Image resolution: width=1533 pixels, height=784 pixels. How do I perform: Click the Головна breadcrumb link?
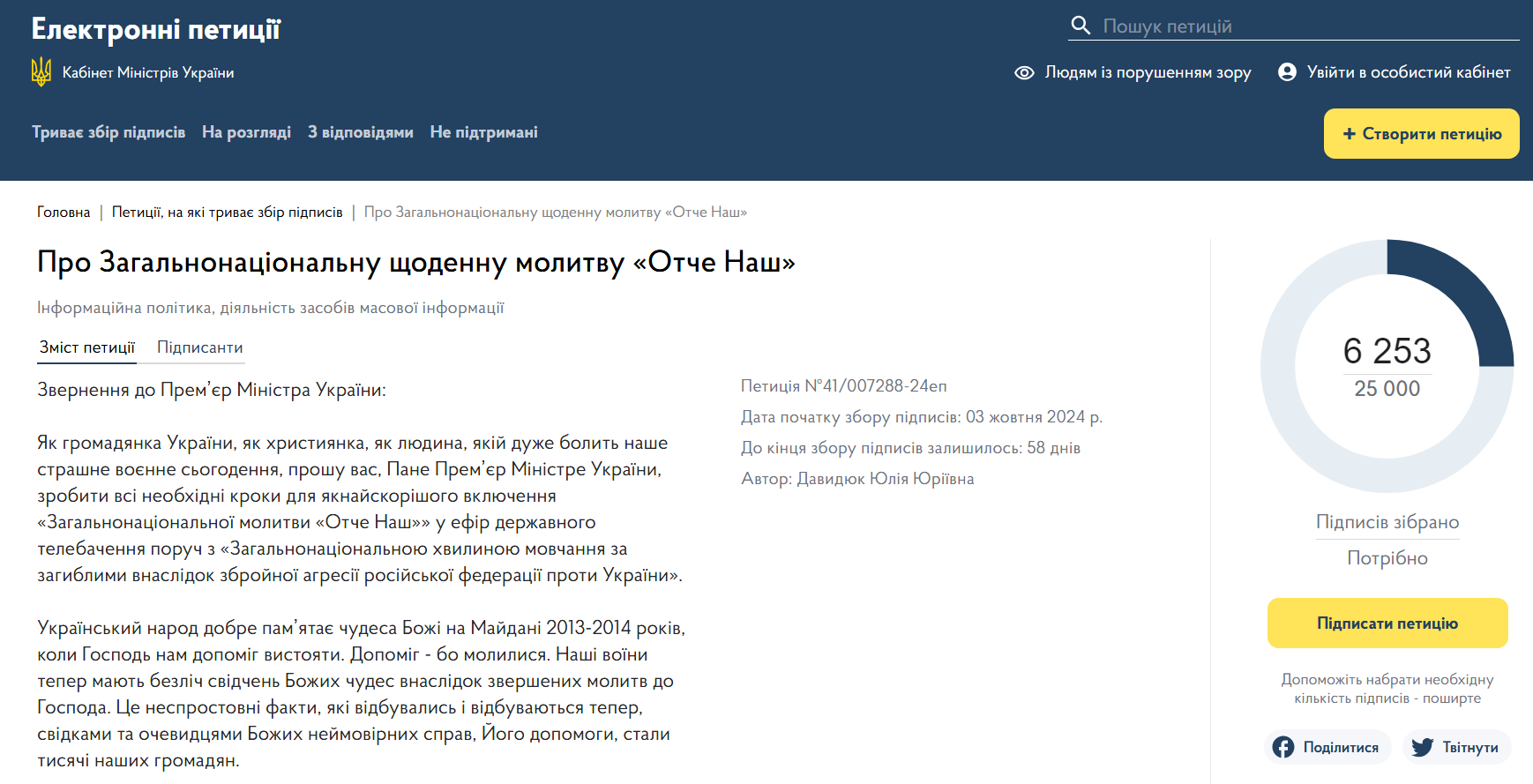click(64, 213)
